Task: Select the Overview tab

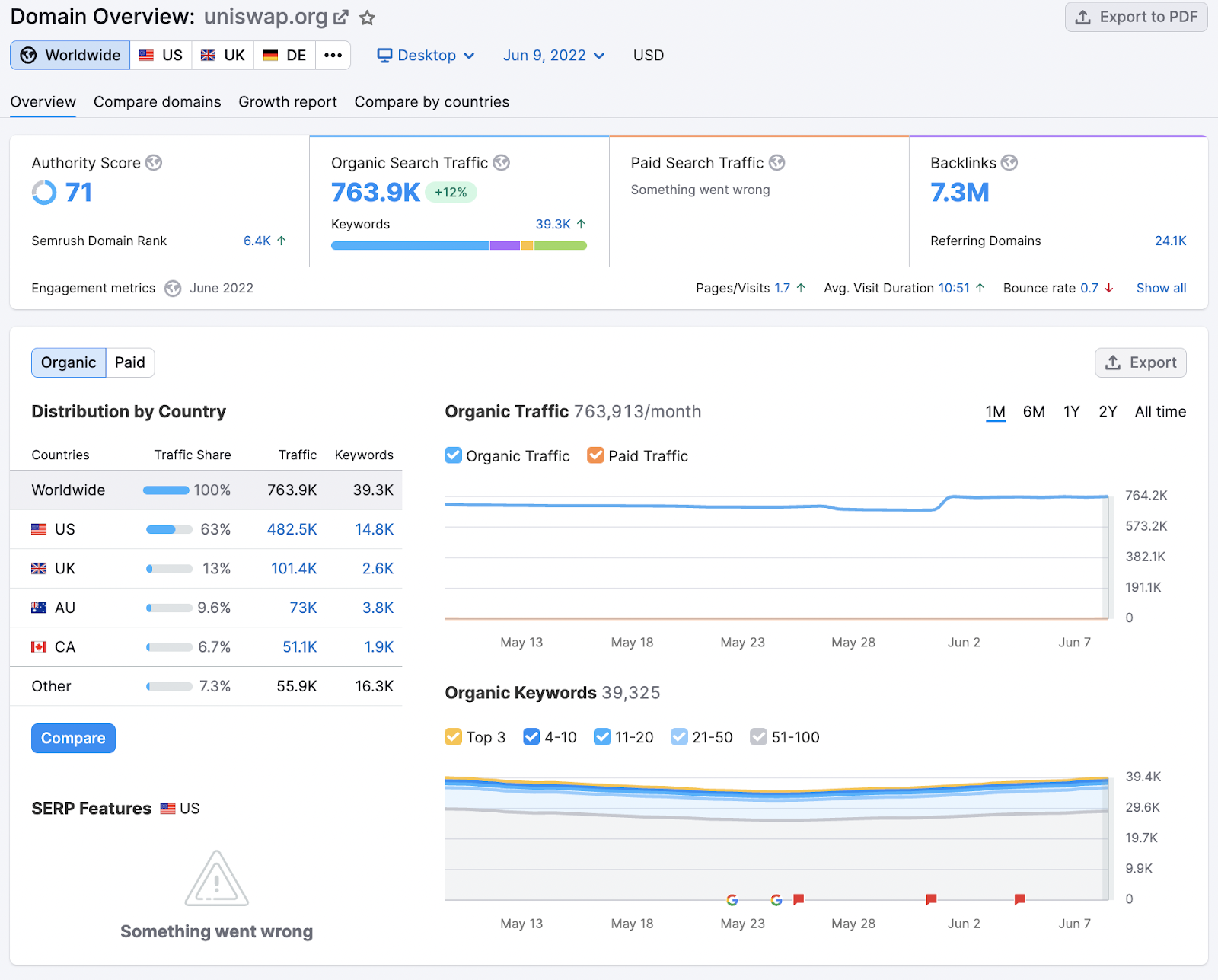Action: (x=43, y=102)
